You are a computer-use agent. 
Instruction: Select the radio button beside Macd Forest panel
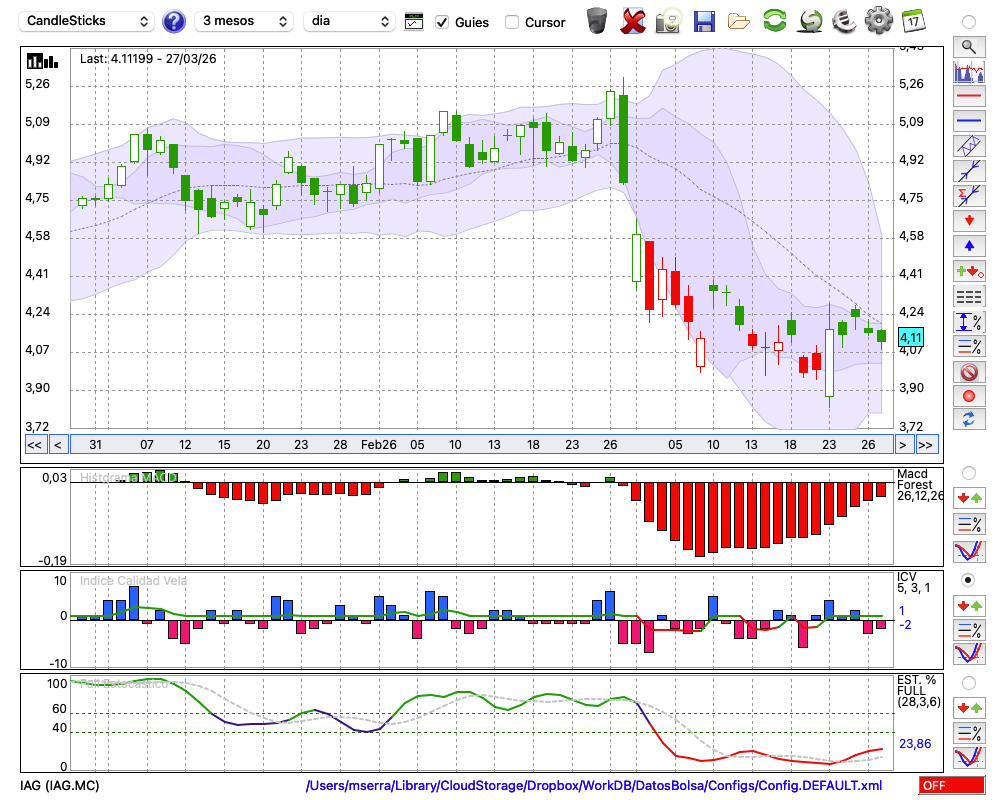pos(968,472)
